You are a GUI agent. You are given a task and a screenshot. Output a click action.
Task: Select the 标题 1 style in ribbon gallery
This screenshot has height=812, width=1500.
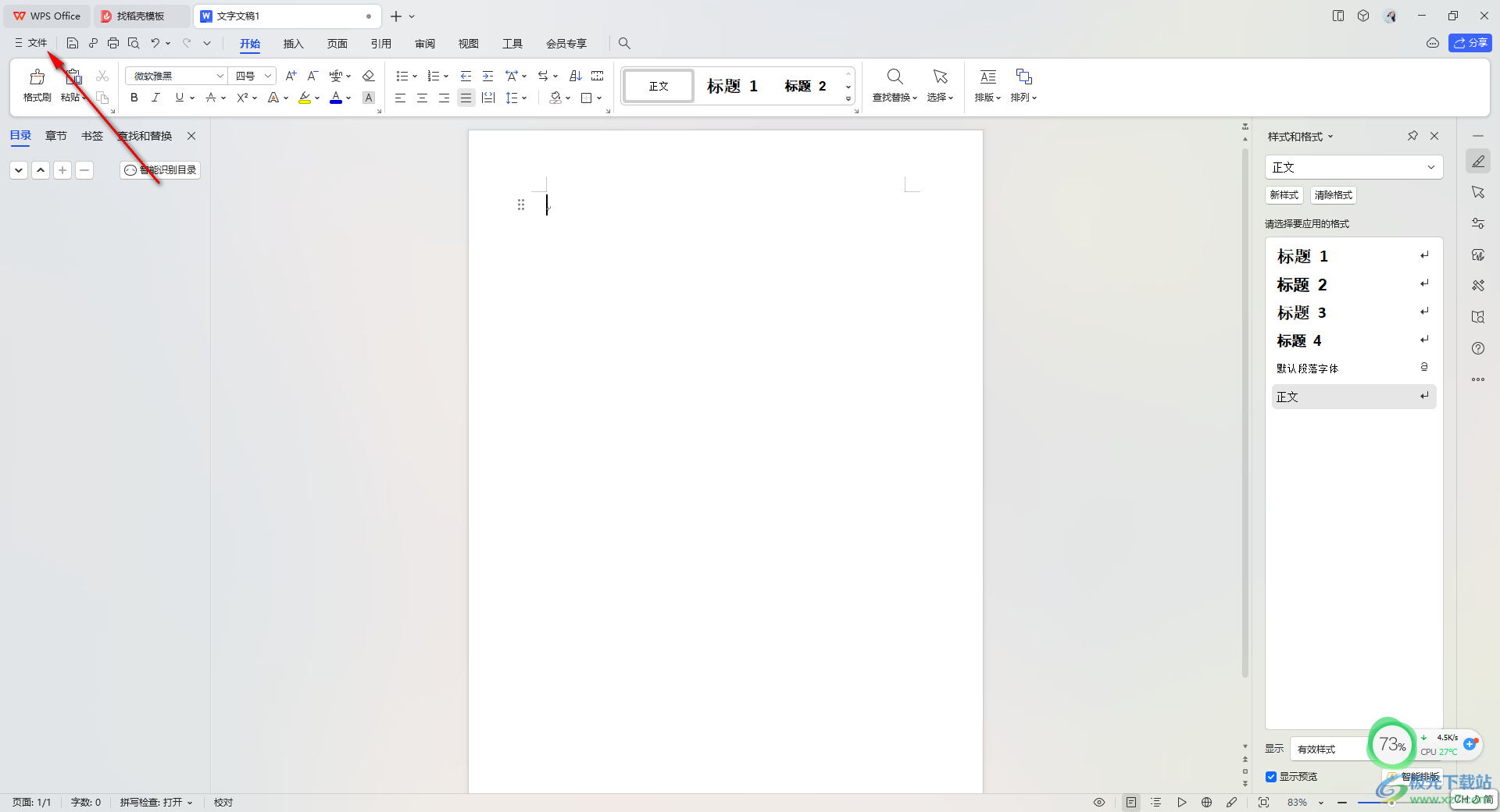coord(732,86)
